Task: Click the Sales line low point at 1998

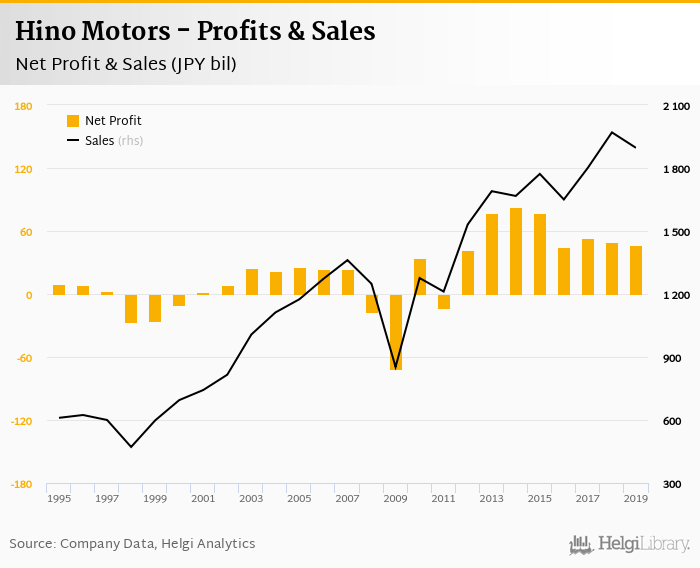Action: tap(131, 446)
